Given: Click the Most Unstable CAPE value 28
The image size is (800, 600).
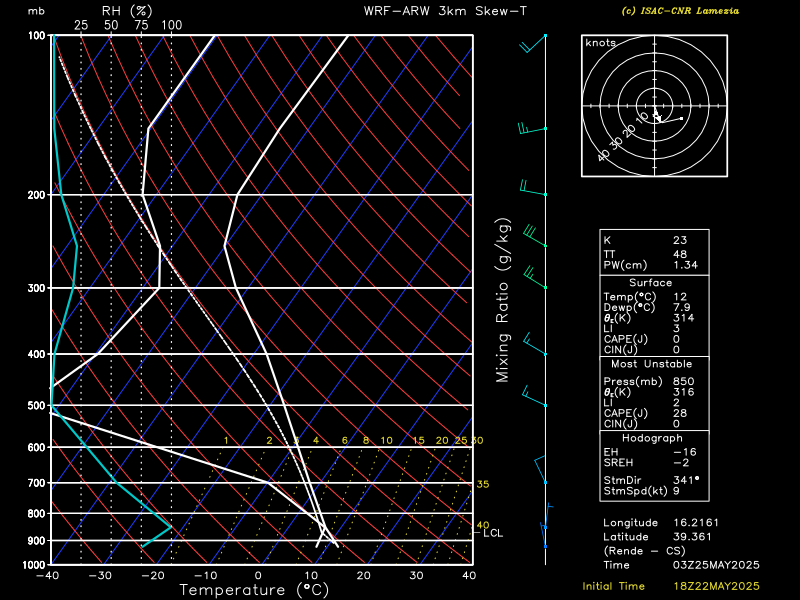Looking at the screenshot, I should 680,413.
